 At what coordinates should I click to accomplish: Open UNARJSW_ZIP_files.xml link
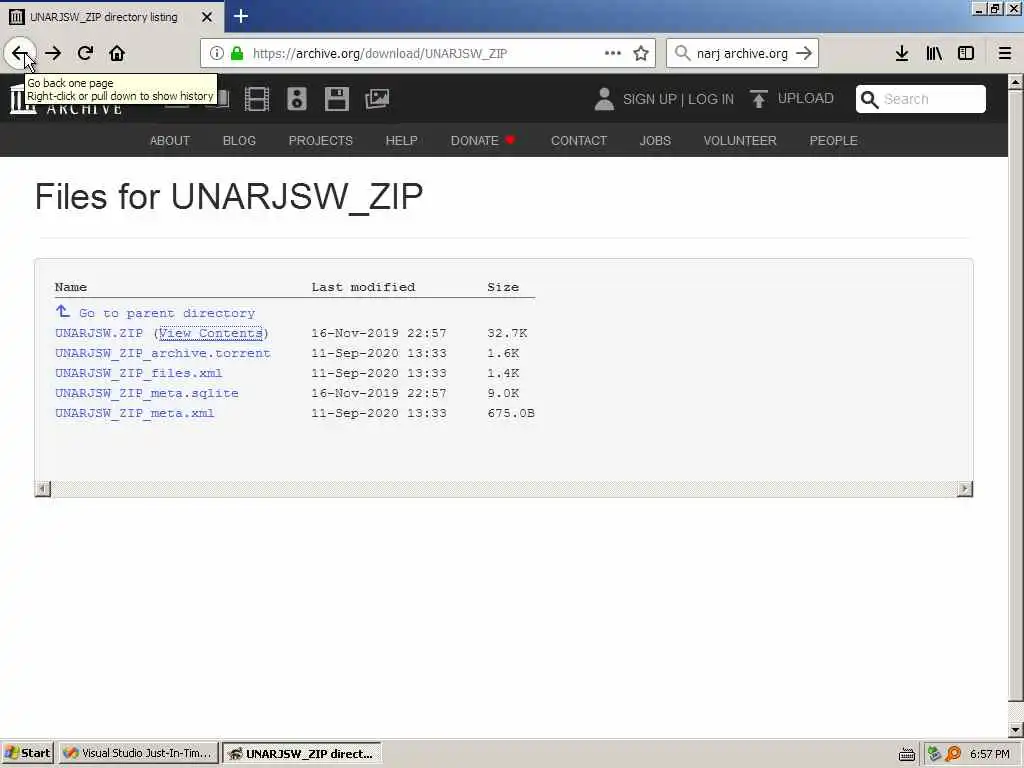coord(138,373)
